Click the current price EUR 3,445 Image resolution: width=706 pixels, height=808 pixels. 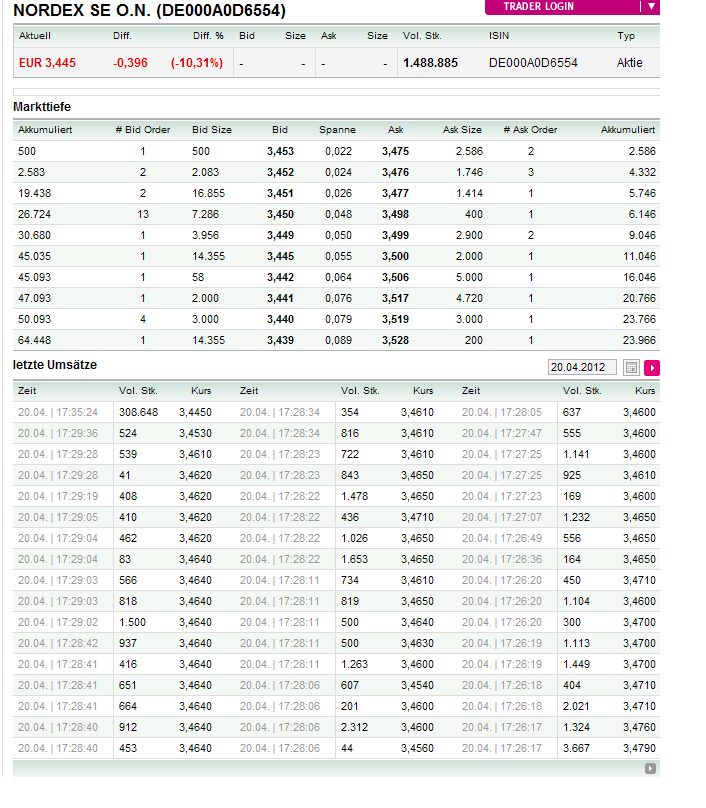[x=47, y=62]
